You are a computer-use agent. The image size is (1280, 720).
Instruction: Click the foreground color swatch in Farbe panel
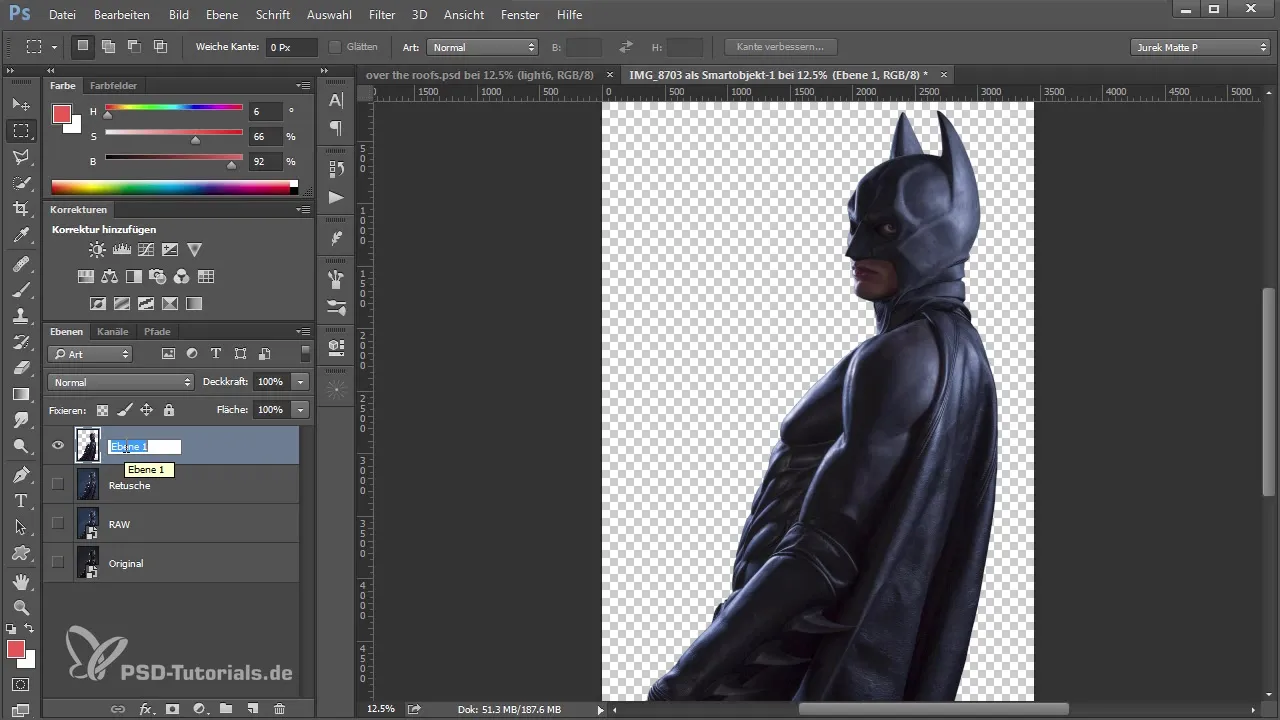62,114
